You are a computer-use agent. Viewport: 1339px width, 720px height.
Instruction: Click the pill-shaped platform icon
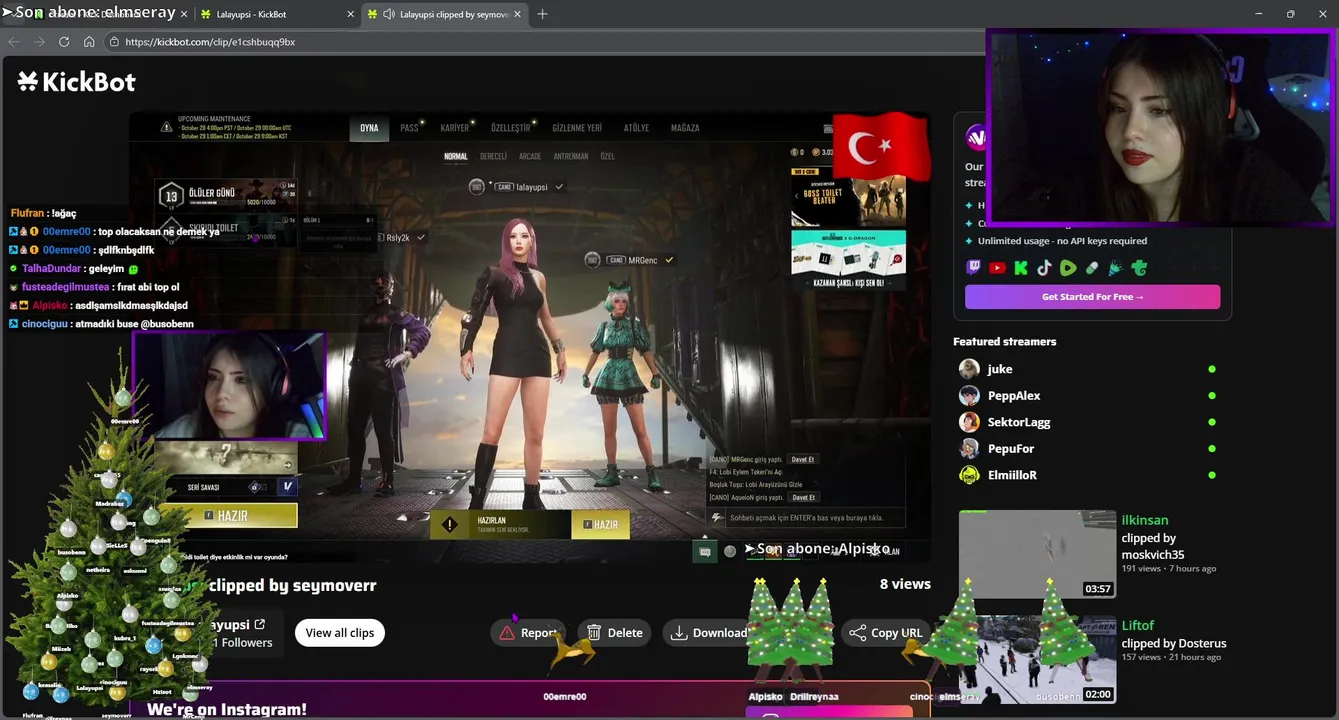pos(1092,268)
